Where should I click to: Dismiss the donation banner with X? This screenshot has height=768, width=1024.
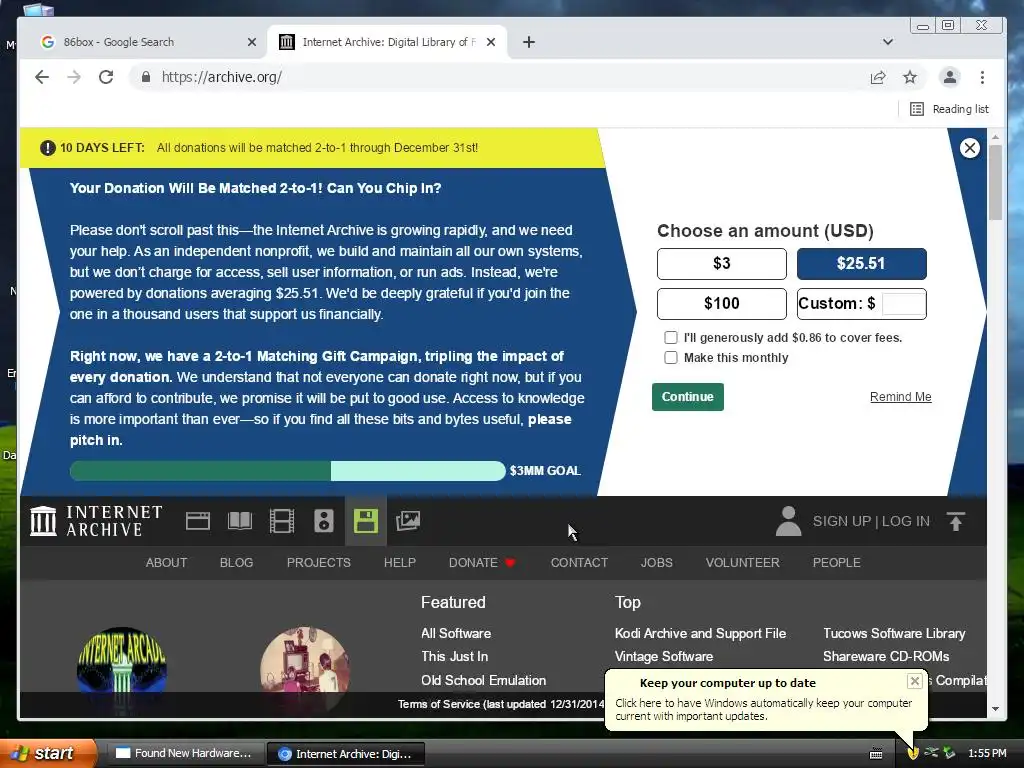[970, 148]
